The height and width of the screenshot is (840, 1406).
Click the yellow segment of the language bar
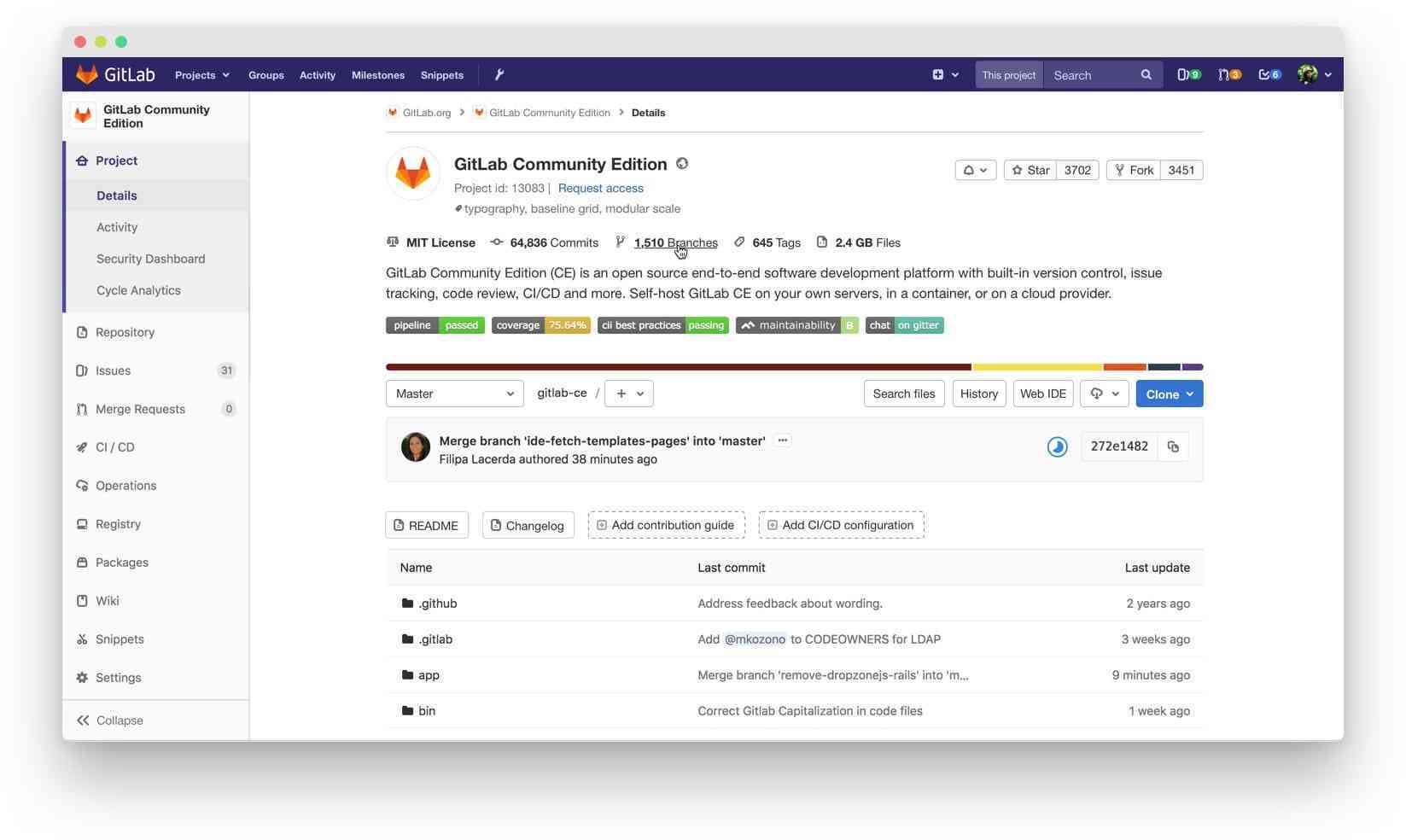(1036, 367)
